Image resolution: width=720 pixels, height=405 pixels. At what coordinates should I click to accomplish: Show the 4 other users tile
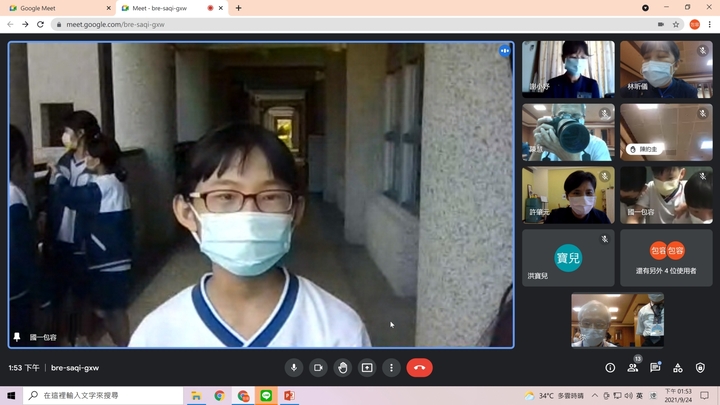click(666, 258)
